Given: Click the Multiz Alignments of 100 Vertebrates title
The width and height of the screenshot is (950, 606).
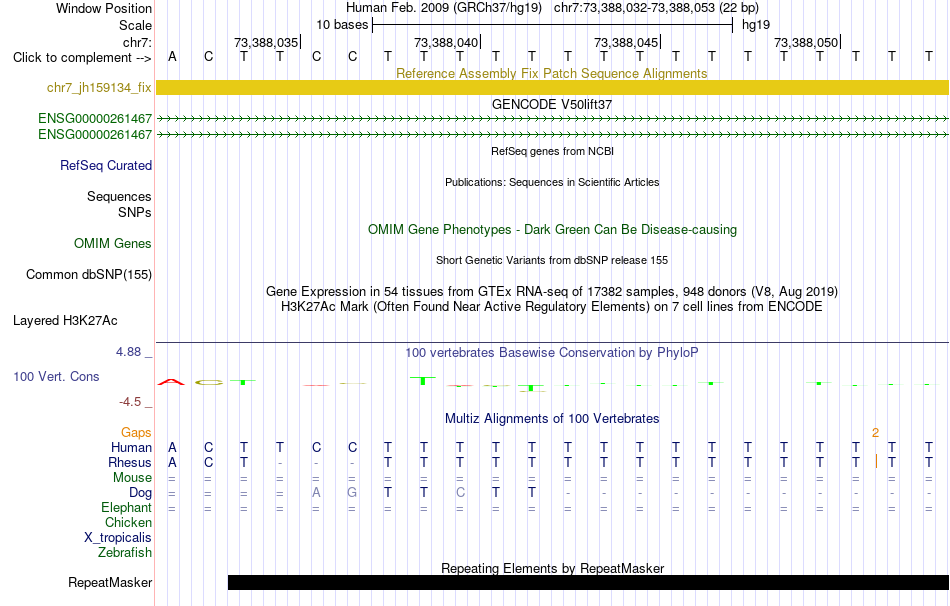Looking at the screenshot, I should 552,418.
